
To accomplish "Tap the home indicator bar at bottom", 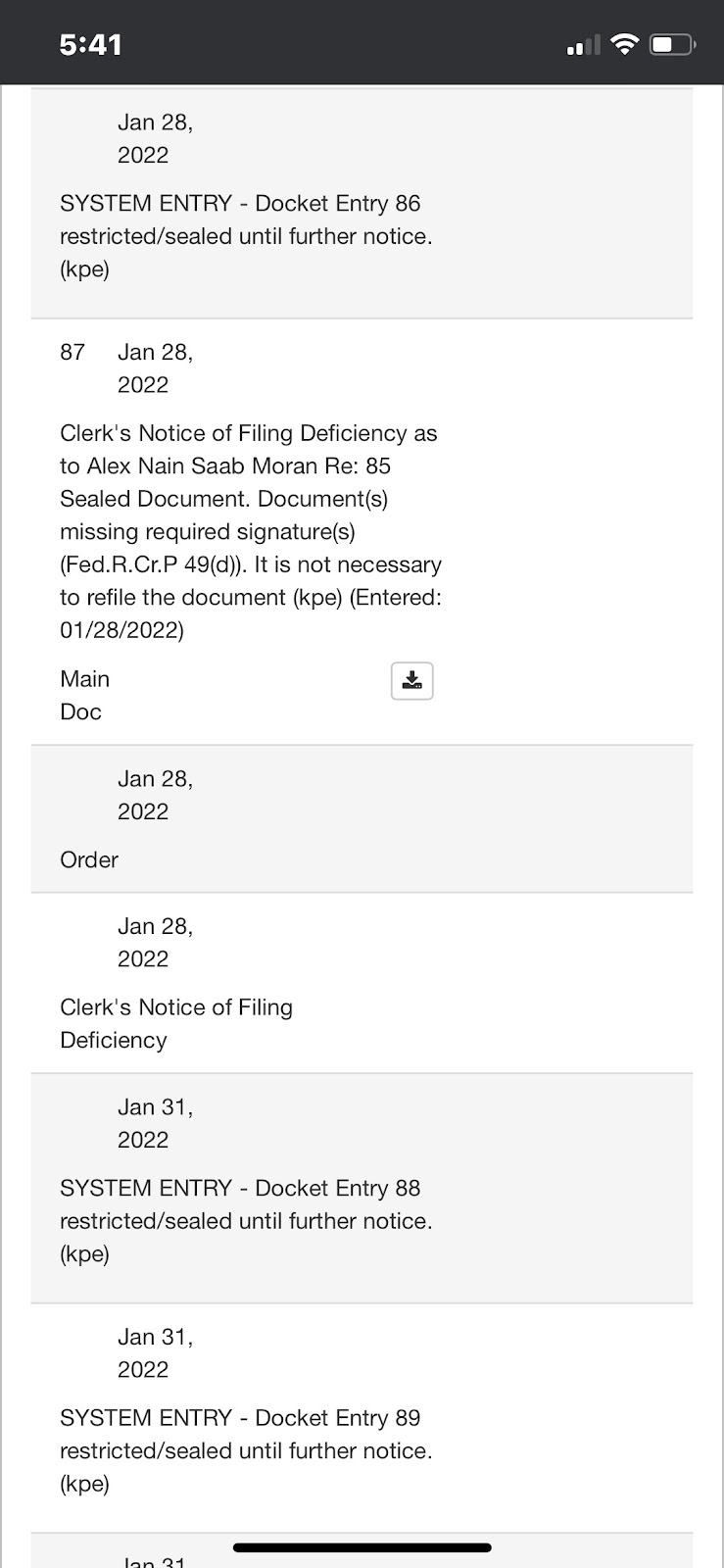I will (x=362, y=1548).
